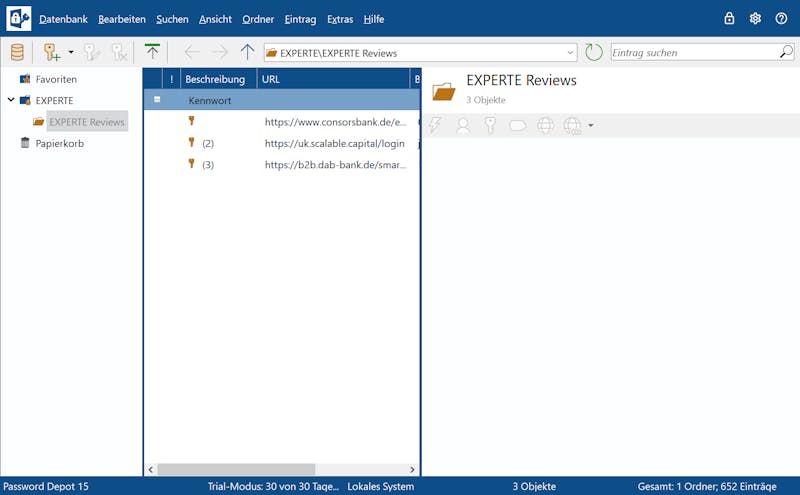Open URL with globe icon
800x495 pixels.
pos(545,125)
